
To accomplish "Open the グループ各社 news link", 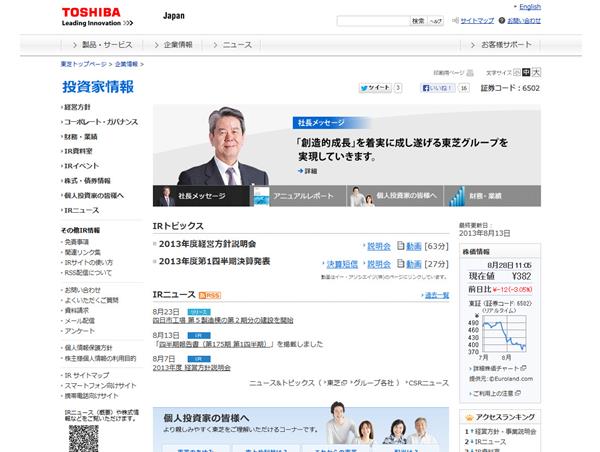I will pyautogui.click(x=372, y=383).
